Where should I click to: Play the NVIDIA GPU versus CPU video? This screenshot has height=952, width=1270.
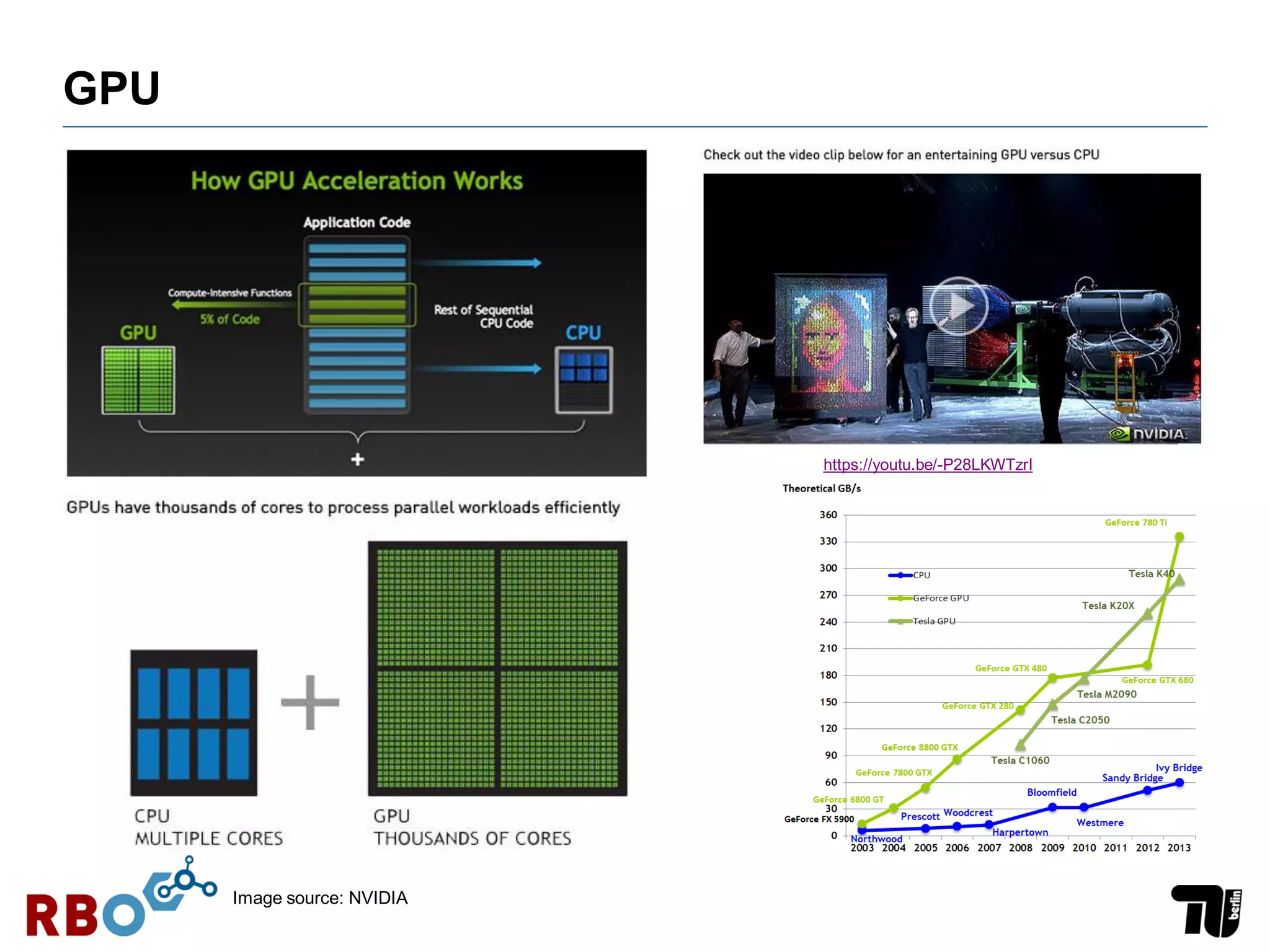[x=957, y=306]
